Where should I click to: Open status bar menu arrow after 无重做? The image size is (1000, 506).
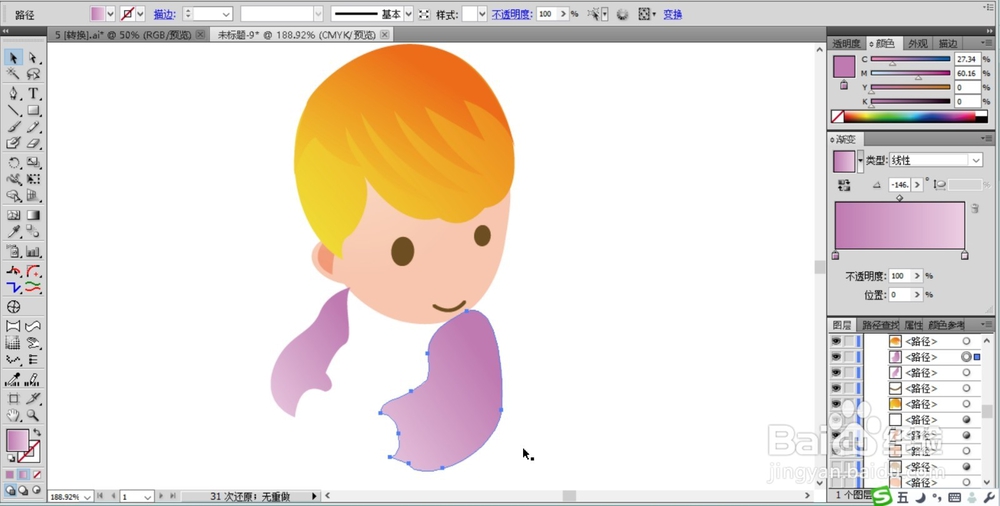(x=314, y=496)
